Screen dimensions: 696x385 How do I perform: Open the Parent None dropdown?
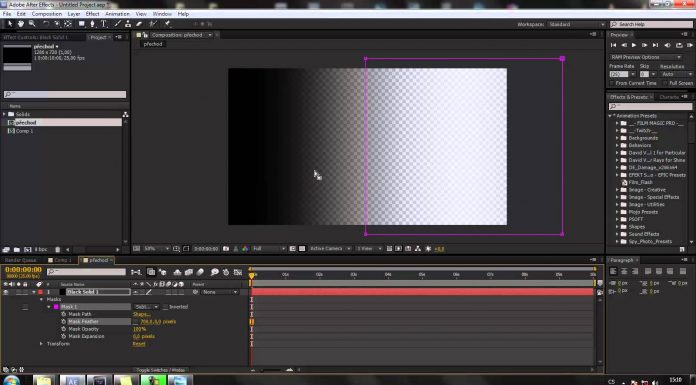click(220, 292)
